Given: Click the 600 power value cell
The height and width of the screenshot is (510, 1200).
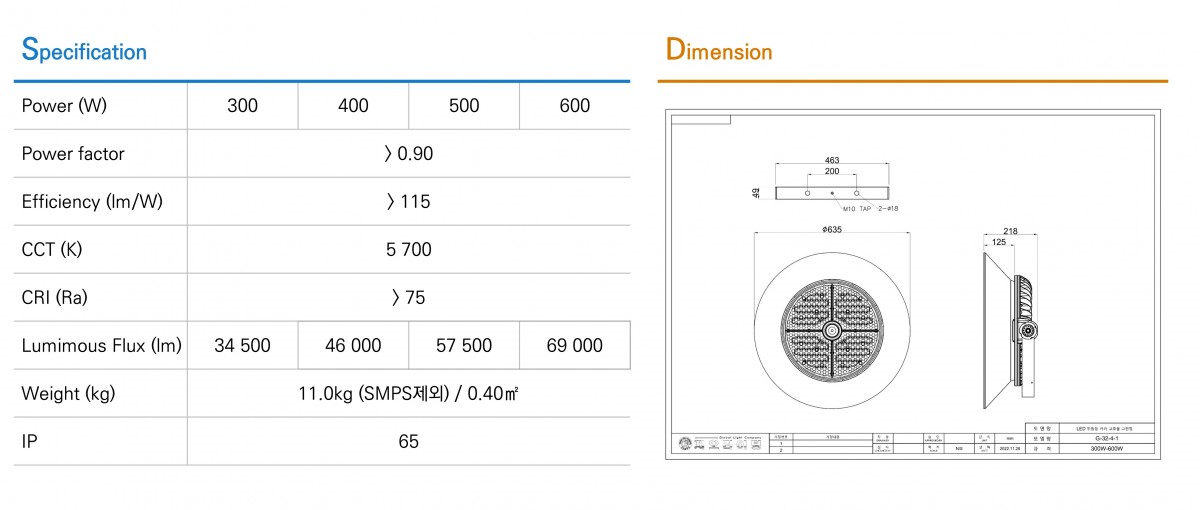Looking at the screenshot, I should [x=575, y=106].
